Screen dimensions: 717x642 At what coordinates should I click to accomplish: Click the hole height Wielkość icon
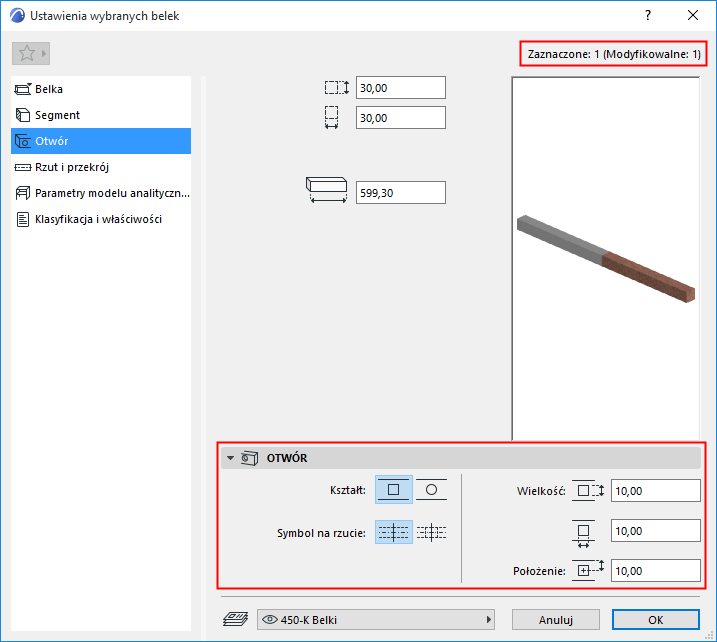coord(588,491)
